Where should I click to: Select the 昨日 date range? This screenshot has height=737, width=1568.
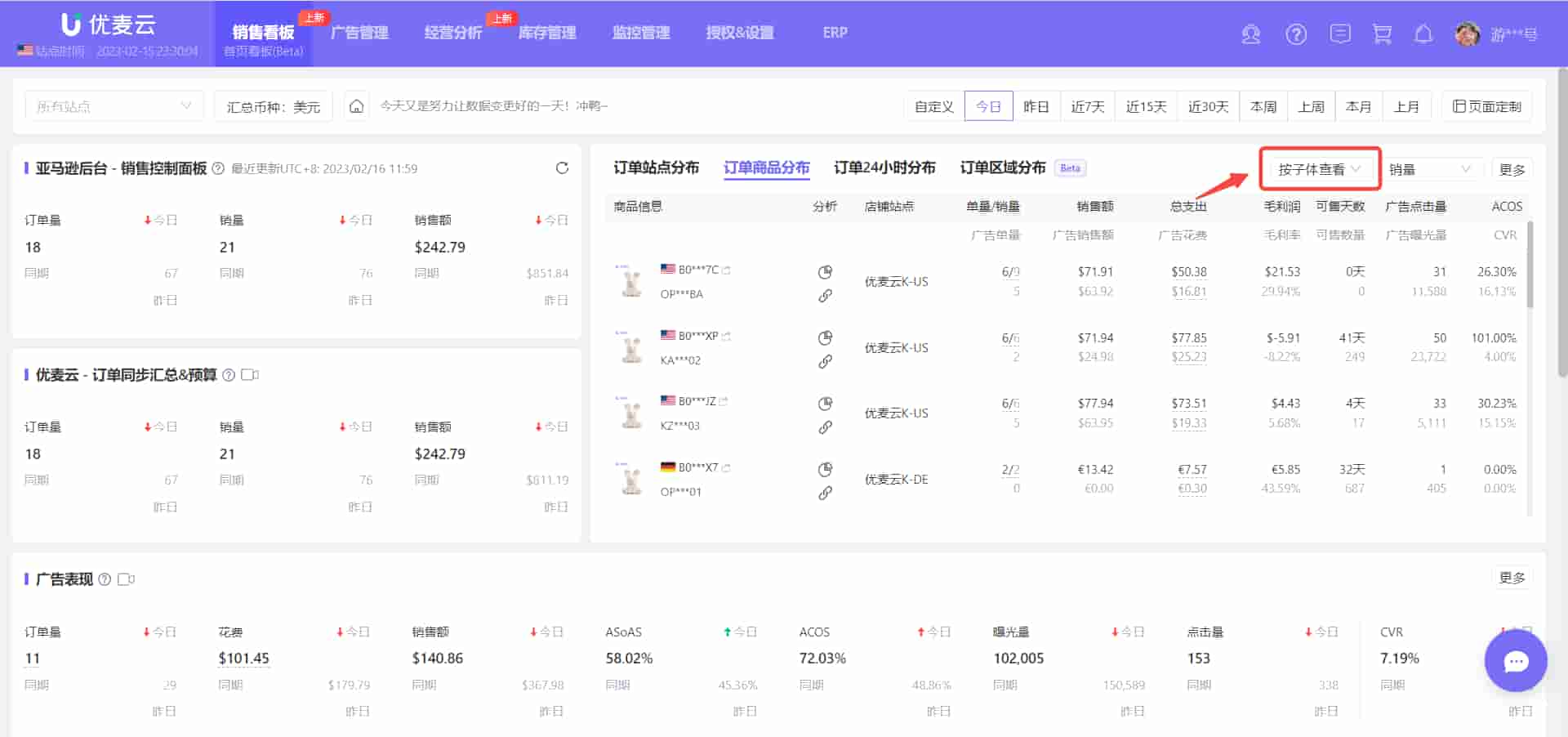click(1036, 106)
